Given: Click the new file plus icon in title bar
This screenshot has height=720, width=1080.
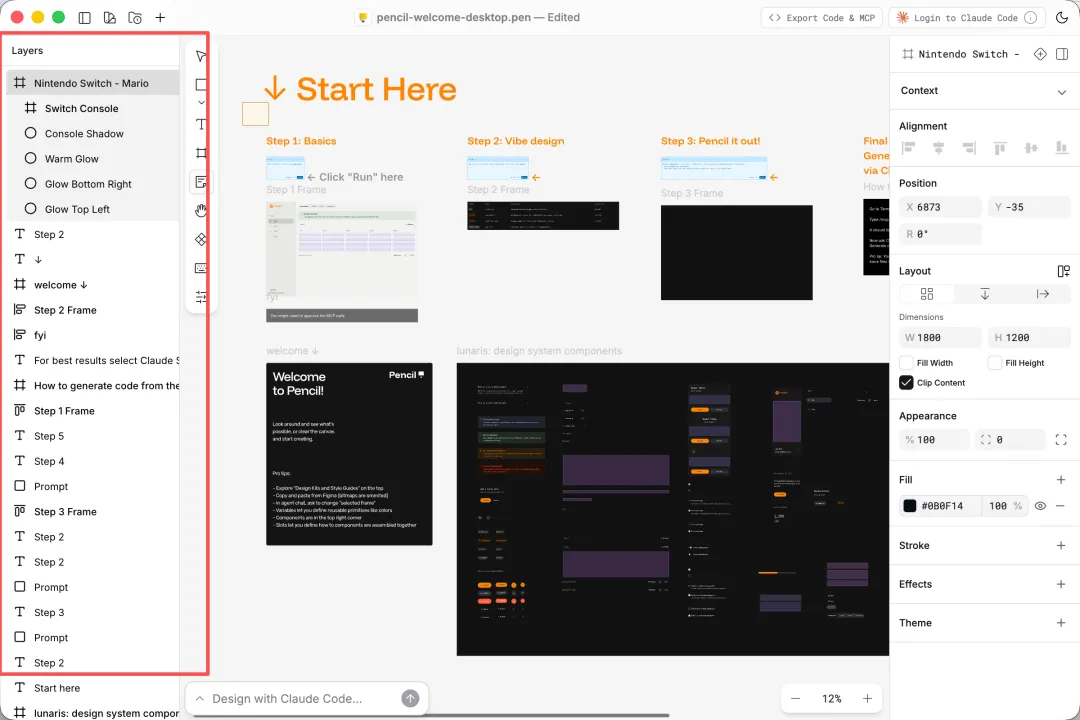Looking at the screenshot, I should click(160, 18).
